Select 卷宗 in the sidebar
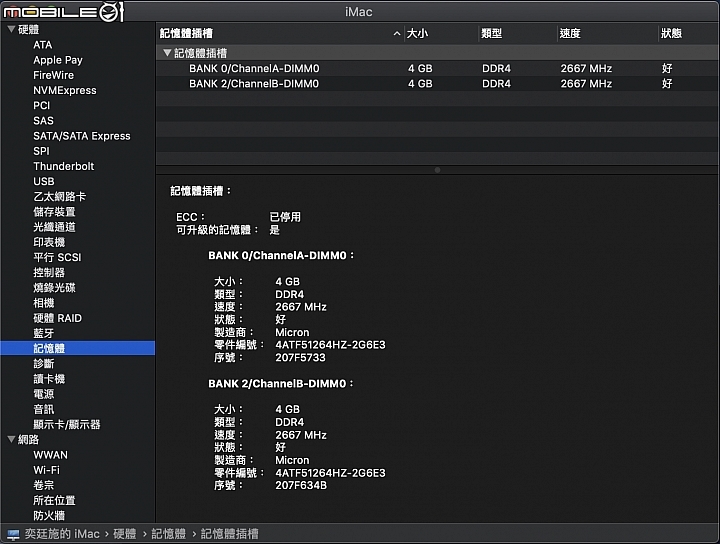Image resolution: width=720 pixels, height=544 pixels. point(44,485)
